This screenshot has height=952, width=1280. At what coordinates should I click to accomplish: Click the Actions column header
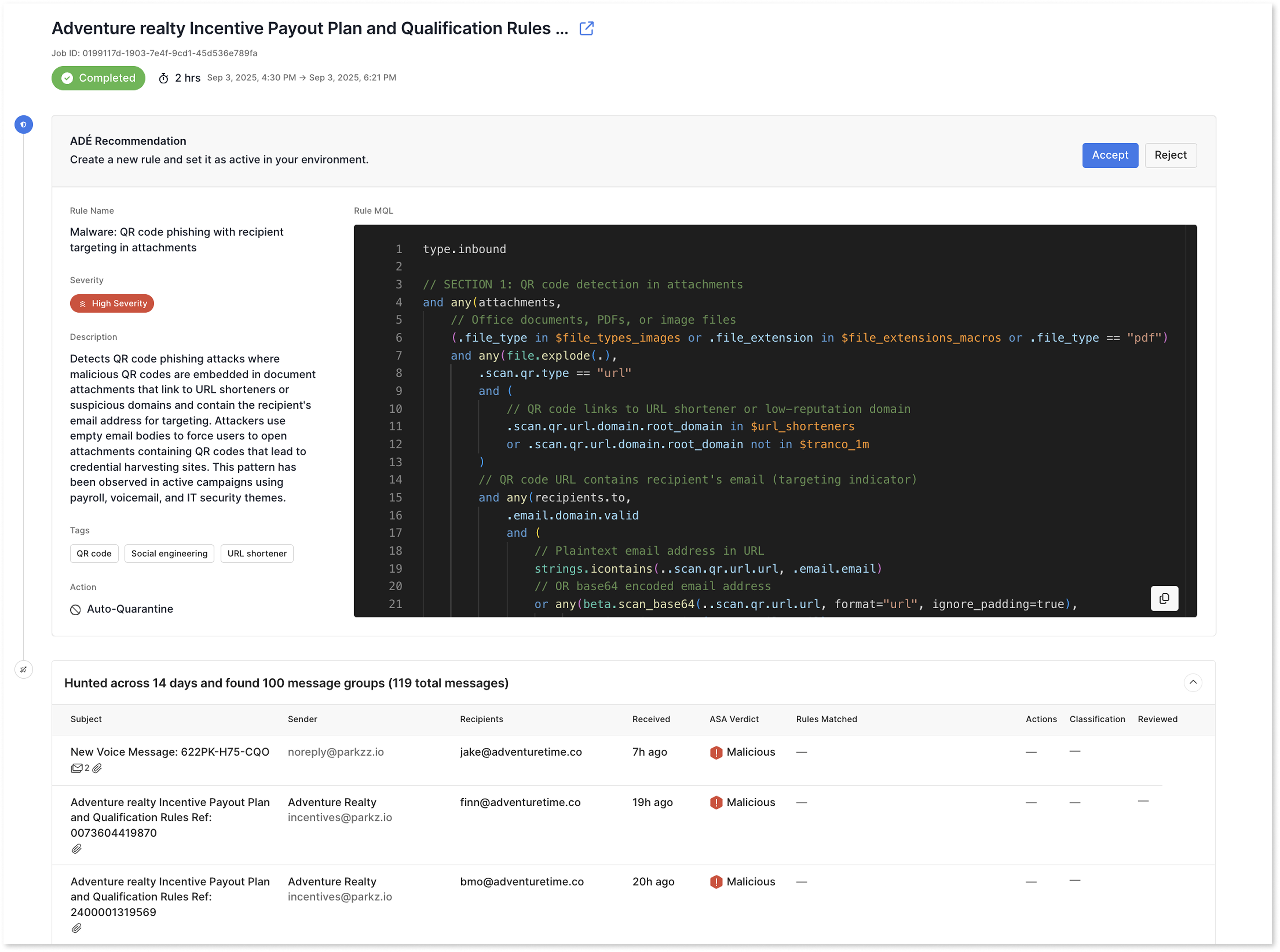point(1041,719)
